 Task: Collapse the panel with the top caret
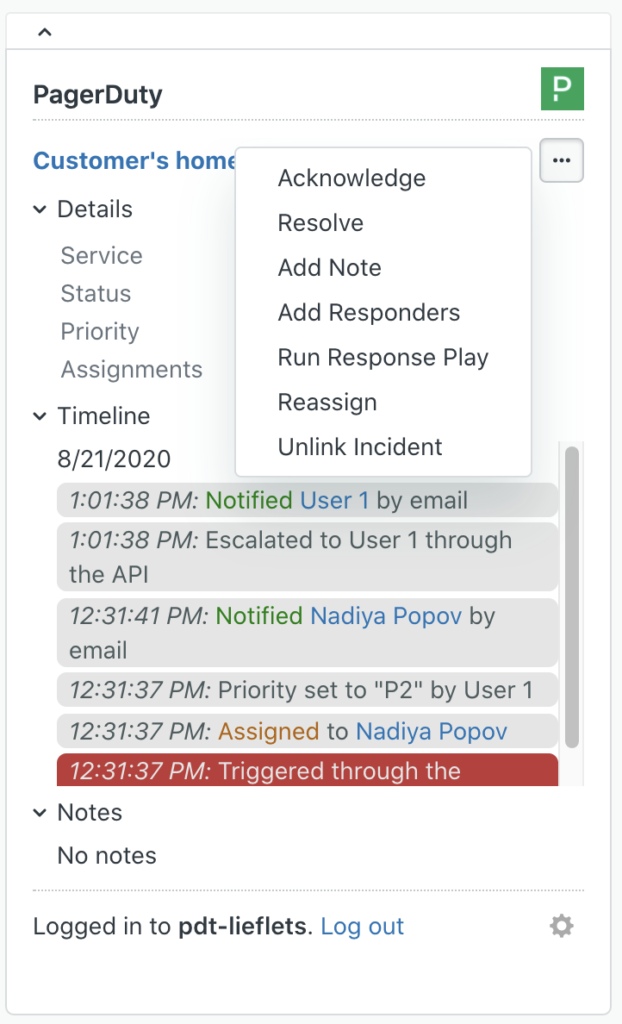[x=44, y=32]
